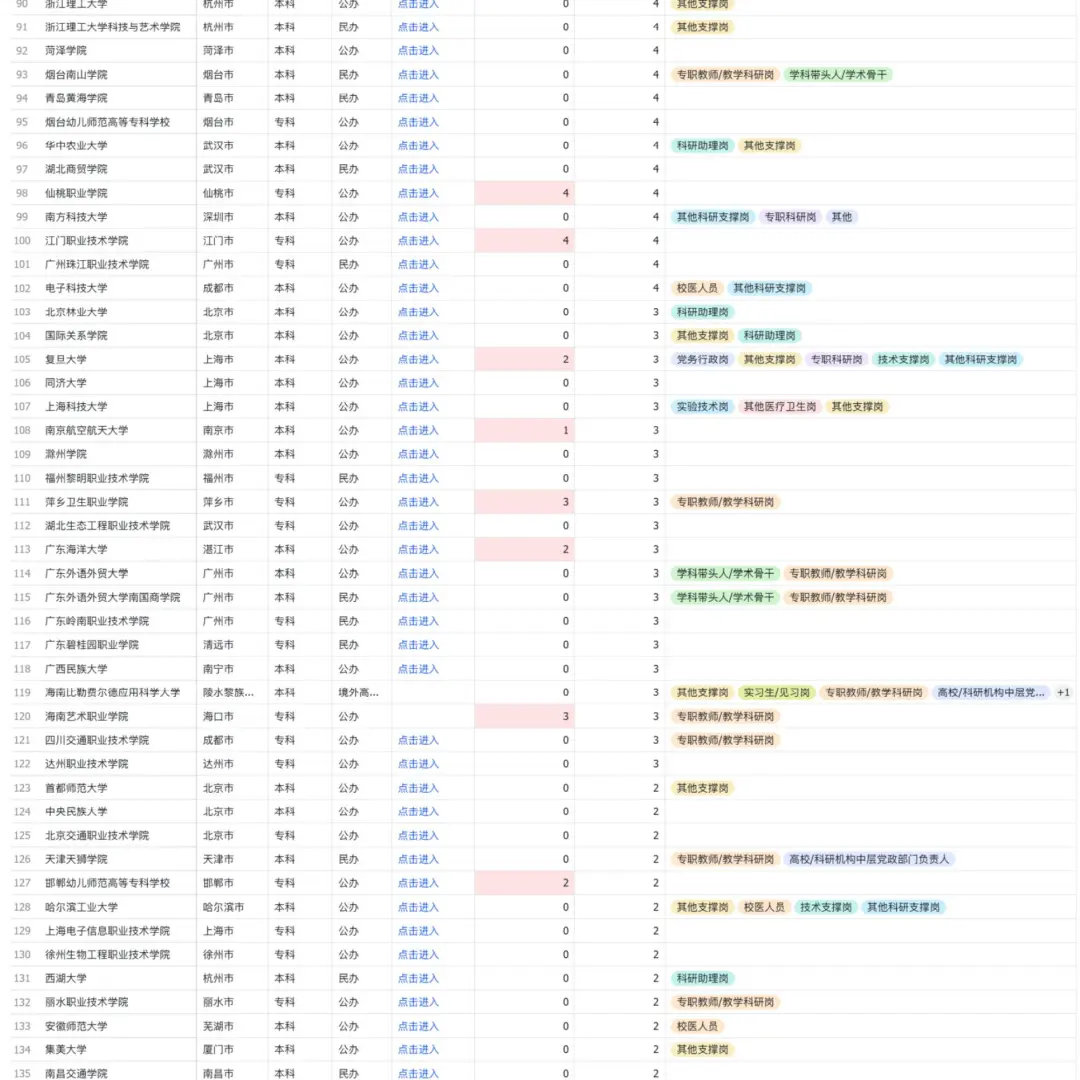Image resolution: width=1080 pixels, height=1080 pixels.
Task: Select the 专职科研岗 tag in 南方科技大学 row
Action: [x=790, y=217]
